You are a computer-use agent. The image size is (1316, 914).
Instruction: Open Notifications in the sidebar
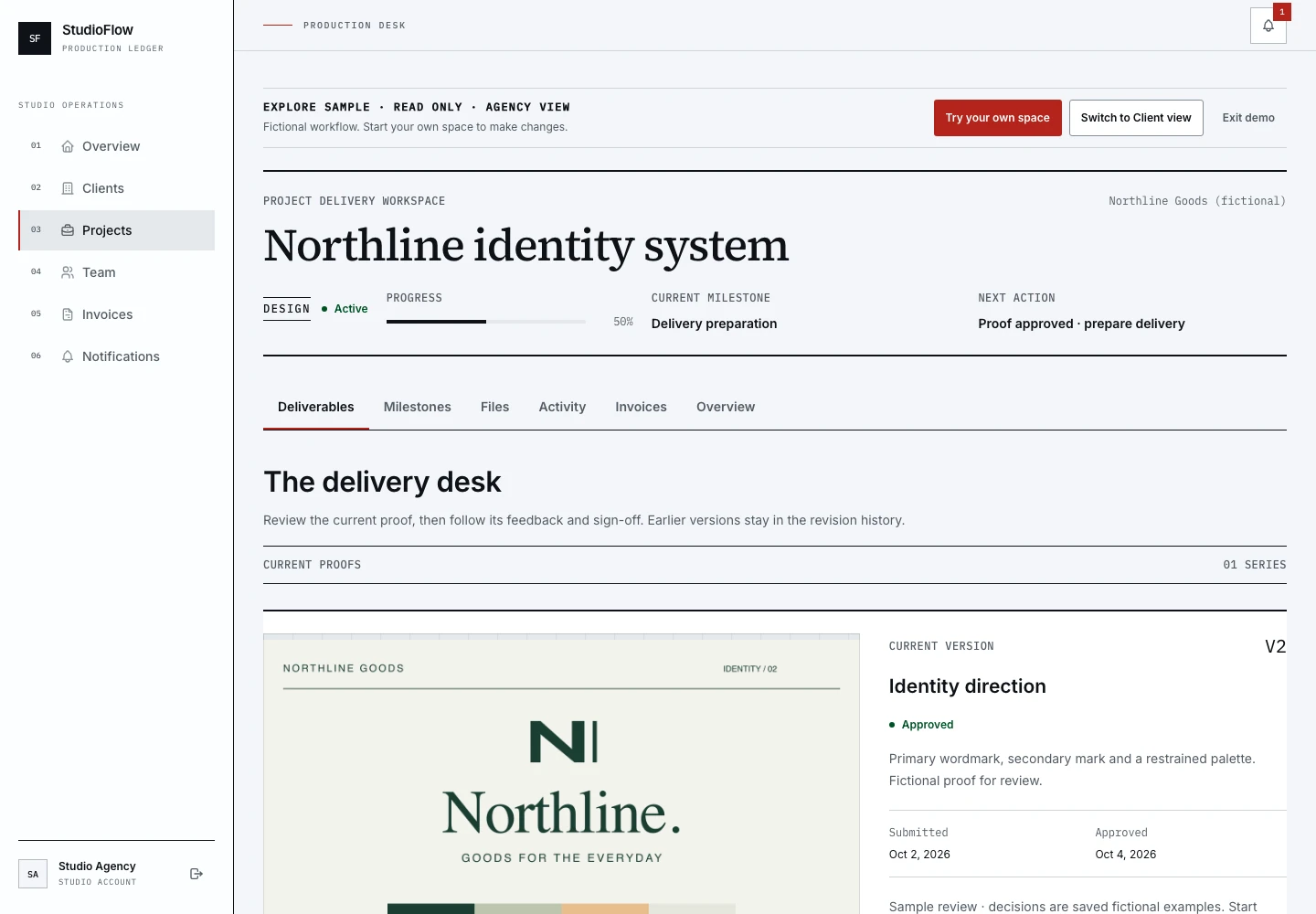117,356
